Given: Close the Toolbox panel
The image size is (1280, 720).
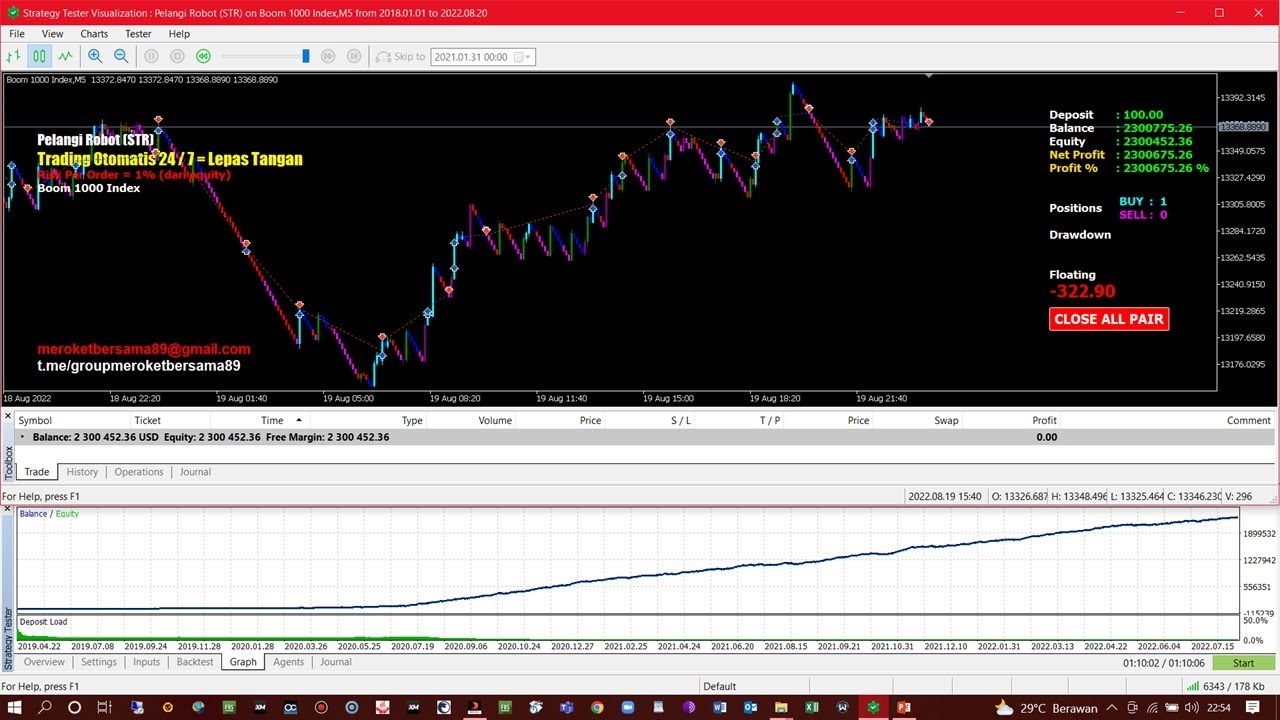Looking at the screenshot, I should pos(8,416).
